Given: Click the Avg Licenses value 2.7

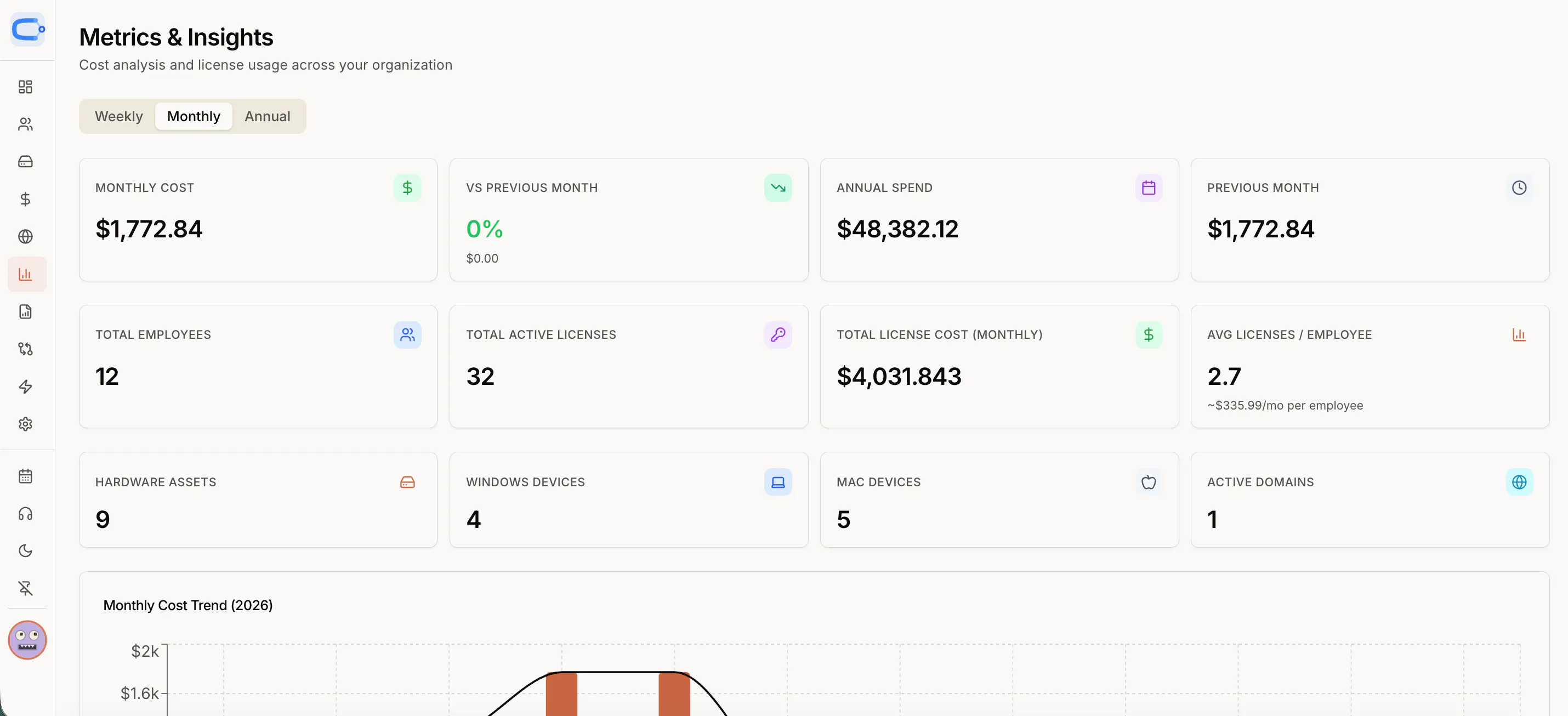Looking at the screenshot, I should (1224, 376).
